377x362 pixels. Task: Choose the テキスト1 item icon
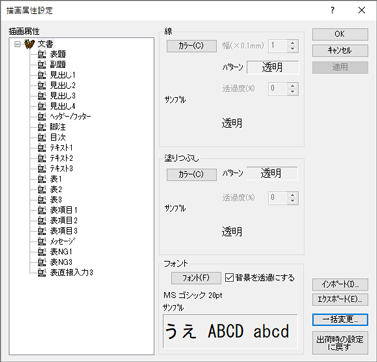pyautogui.click(x=42, y=148)
